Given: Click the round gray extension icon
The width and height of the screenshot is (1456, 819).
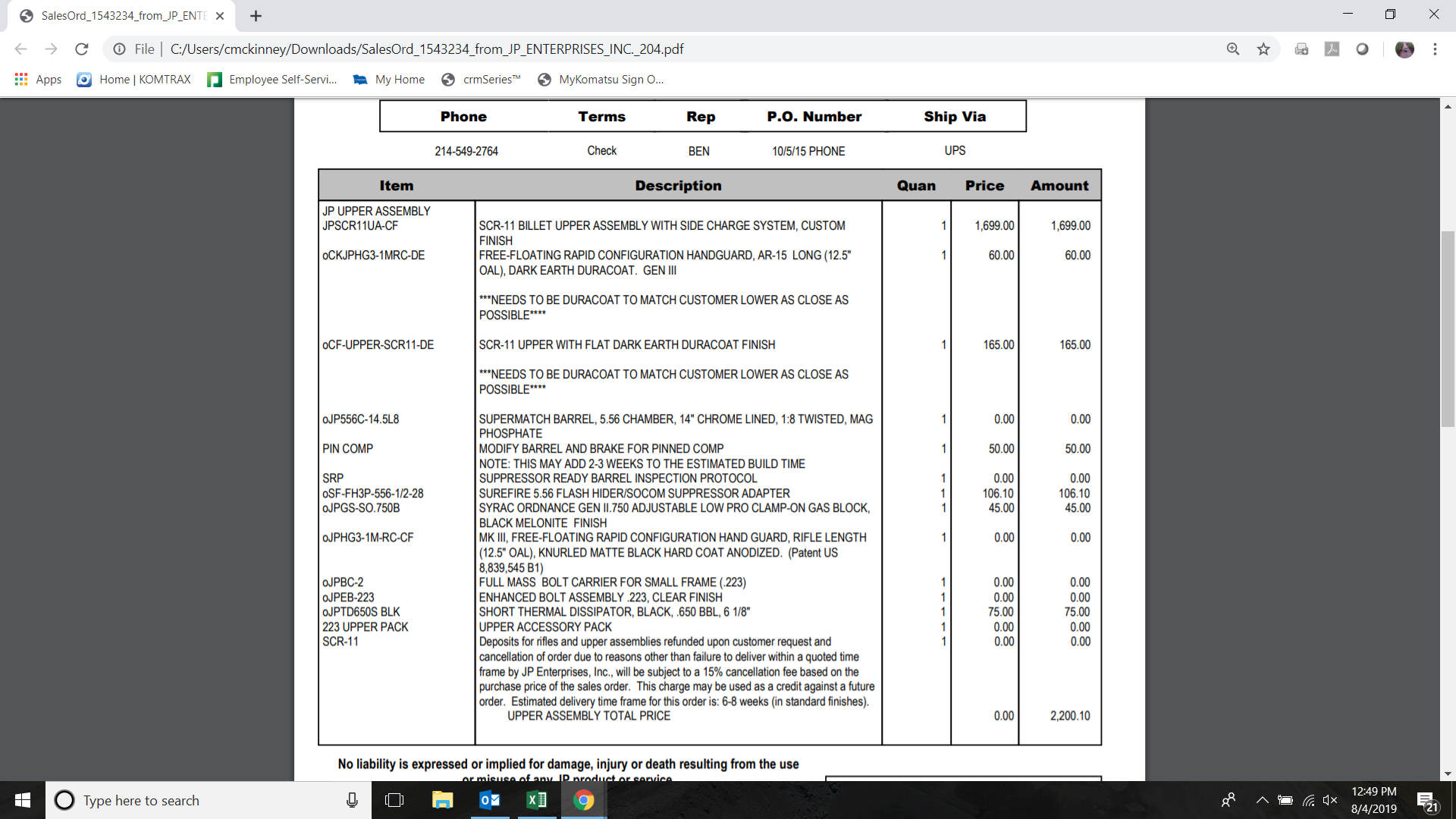Looking at the screenshot, I should tap(1362, 49).
